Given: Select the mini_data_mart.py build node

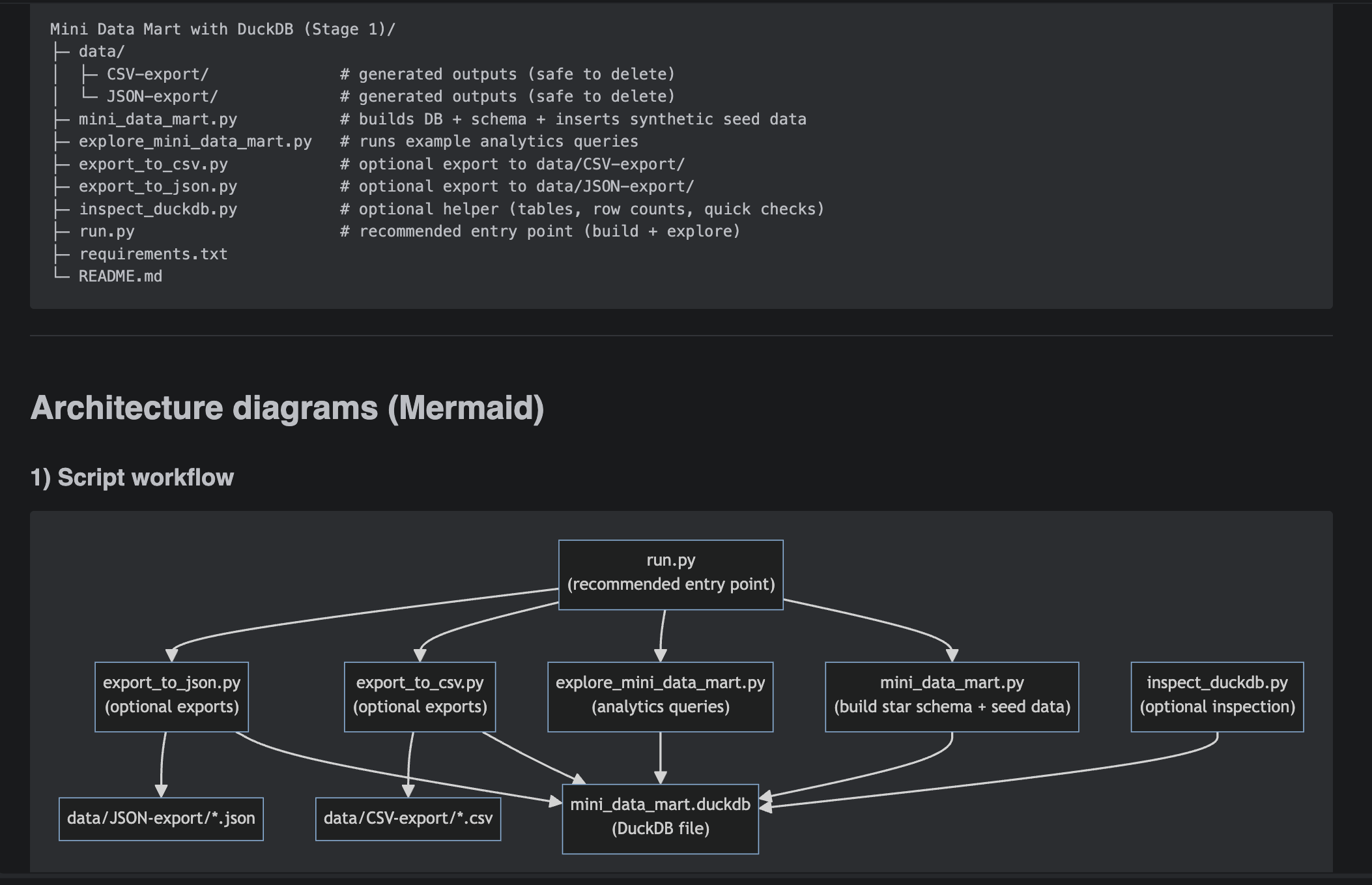Looking at the screenshot, I should coord(952,695).
